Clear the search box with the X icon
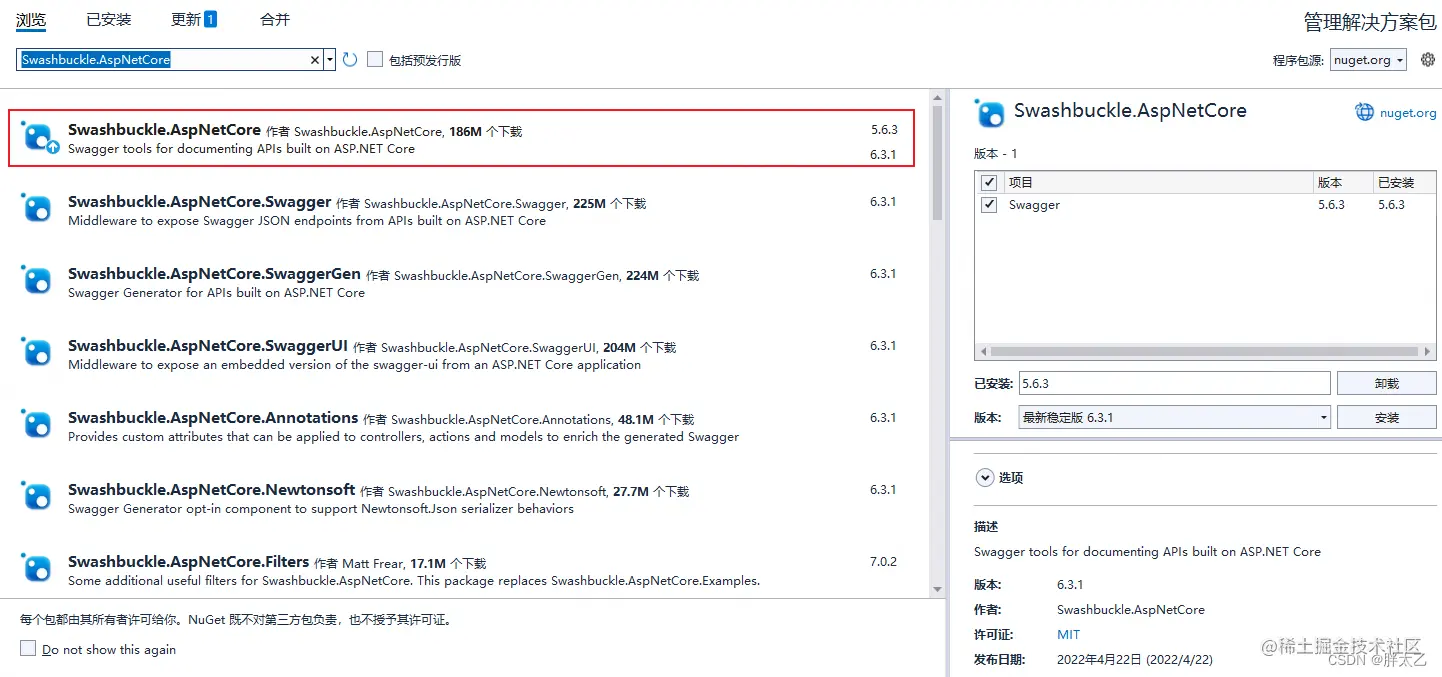This screenshot has width=1442, height=677. (x=315, y=60)
